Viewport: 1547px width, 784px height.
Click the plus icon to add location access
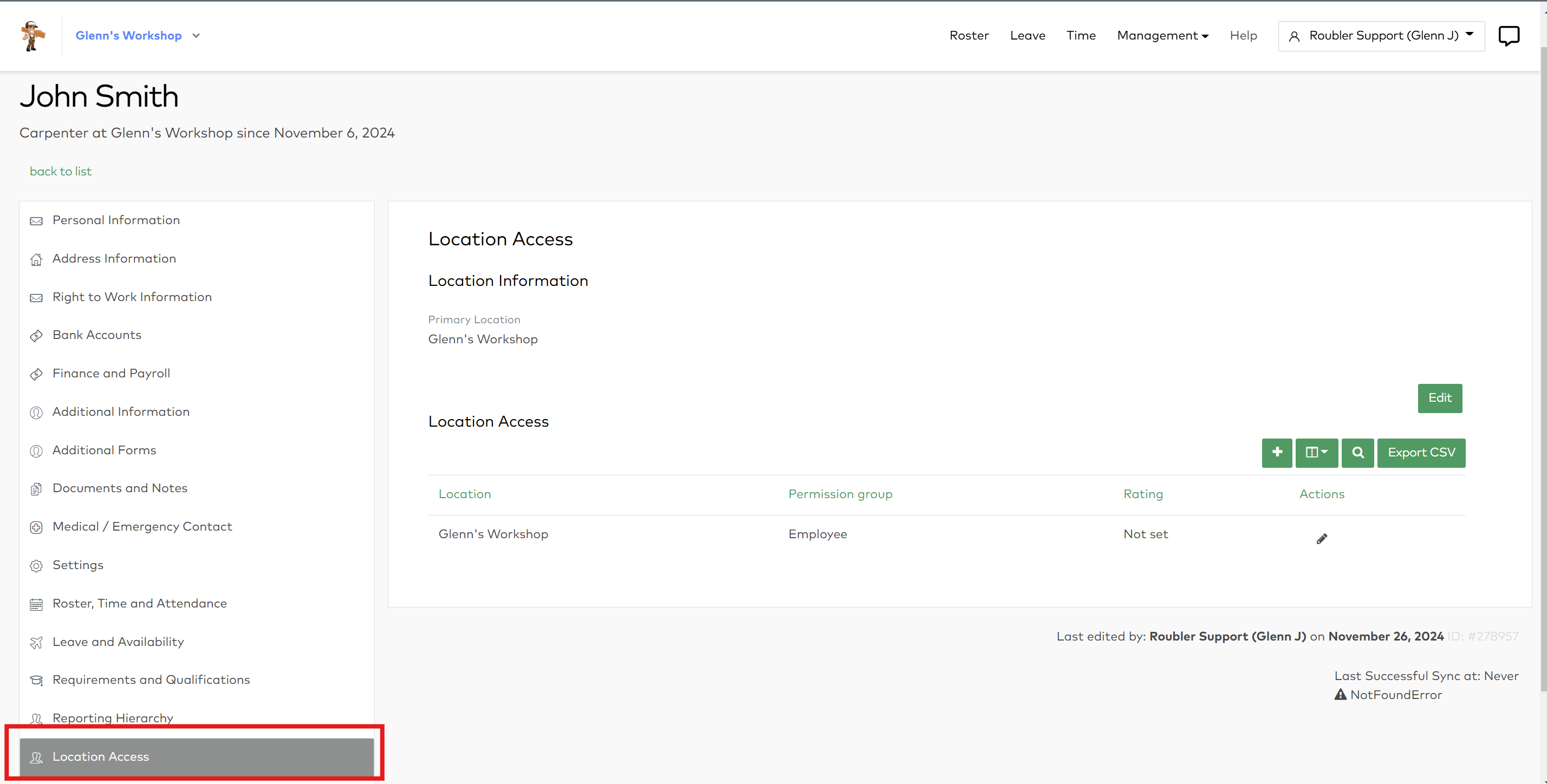1277,453
